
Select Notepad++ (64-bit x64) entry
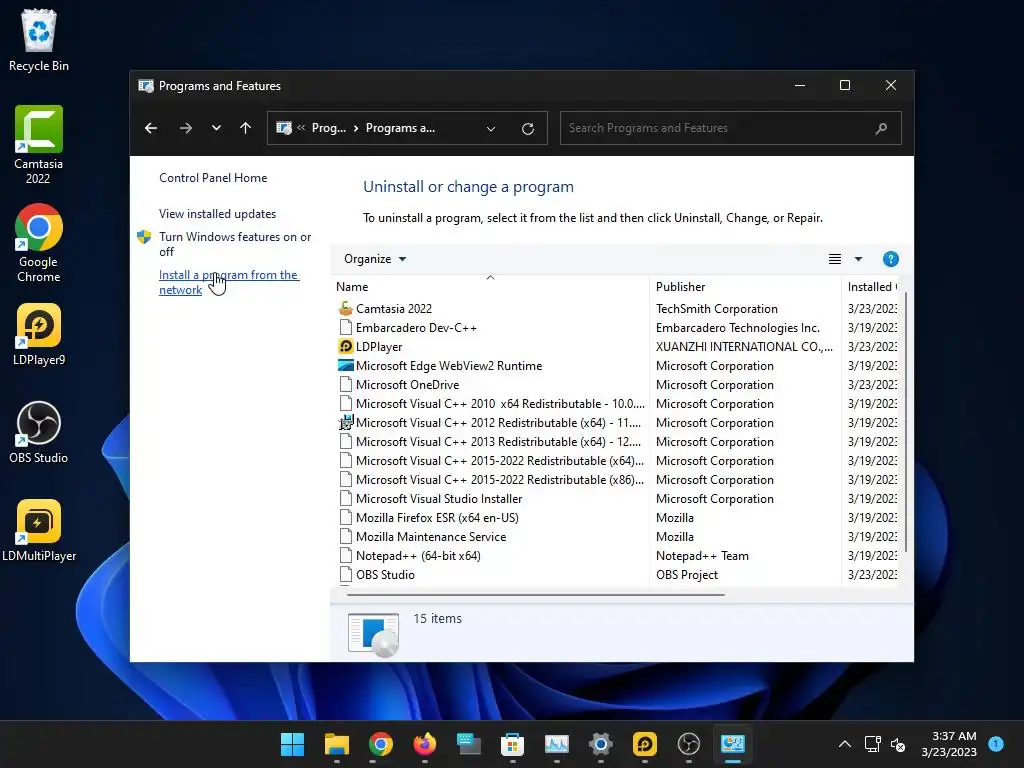pos(418,555)
